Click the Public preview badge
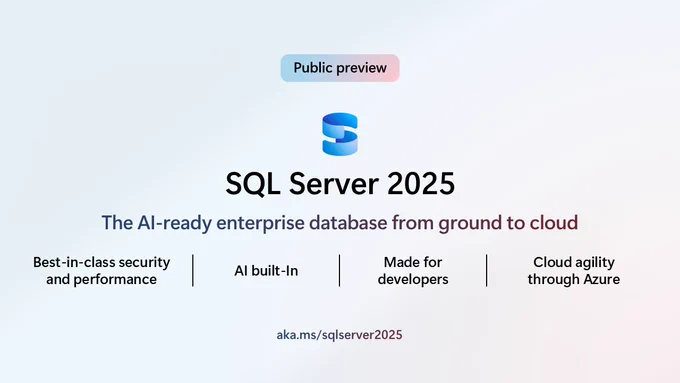The image size is (680, 383). coord(340,68)
